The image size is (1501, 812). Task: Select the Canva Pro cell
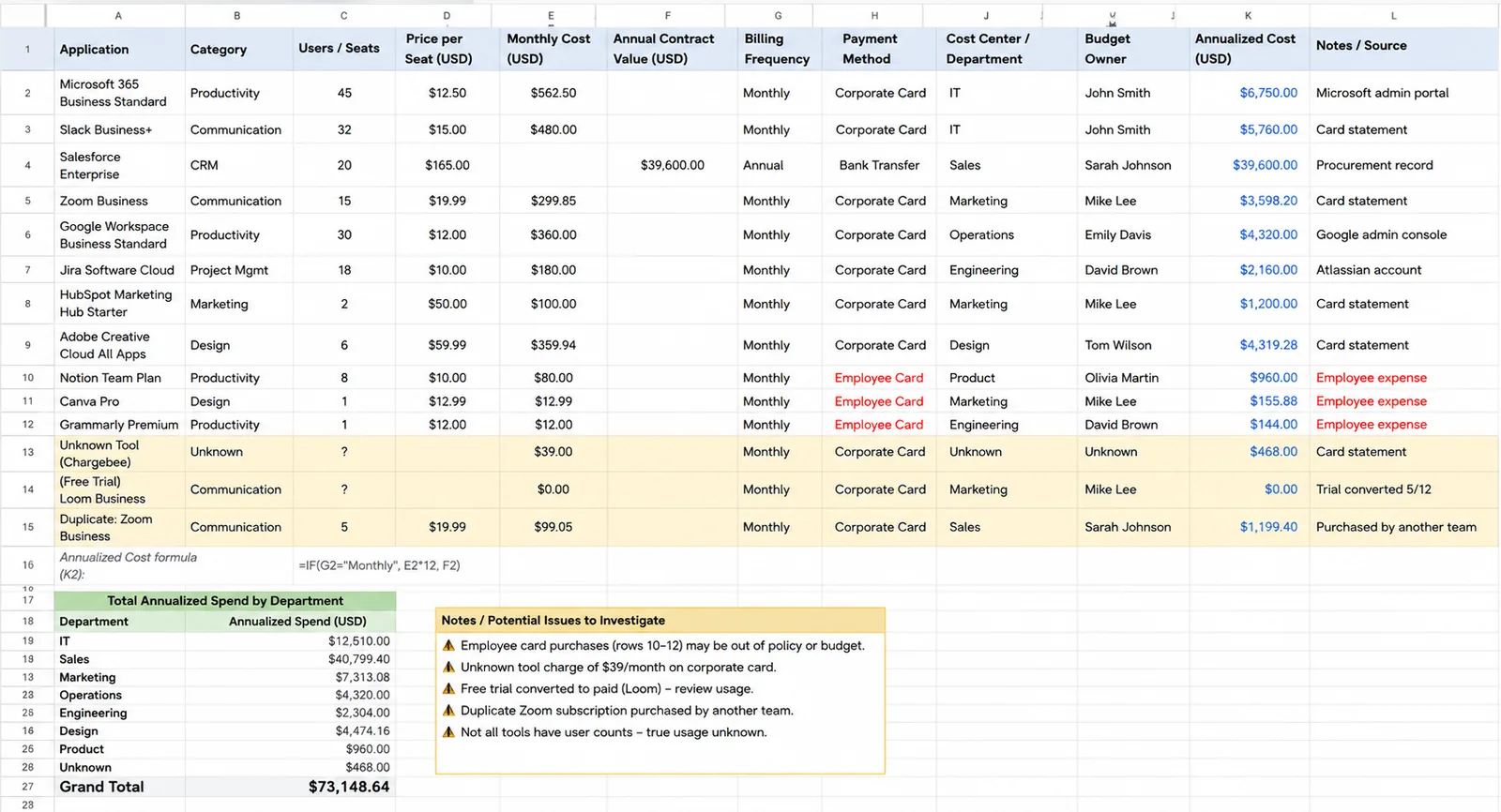point(119,401)
